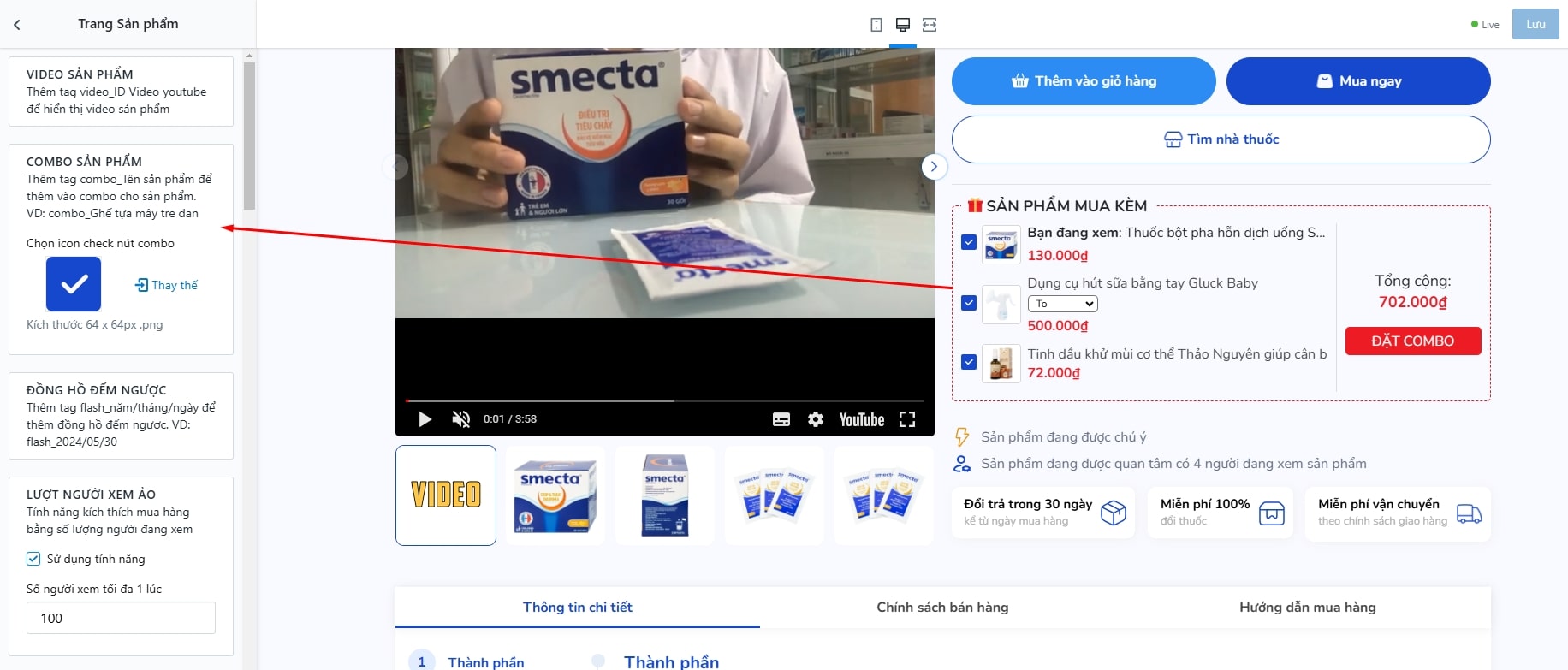Click the Gluck Baby product name

(x=1143, y=283)
